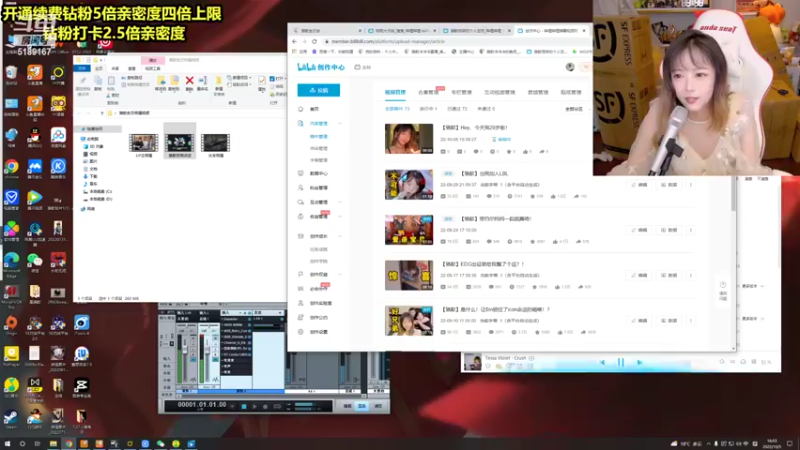Screen dimensions: 800x450
Task: Open the thumbnail of the 'Hey, 今天我29岁啦' video
Action: click(409, 139)
